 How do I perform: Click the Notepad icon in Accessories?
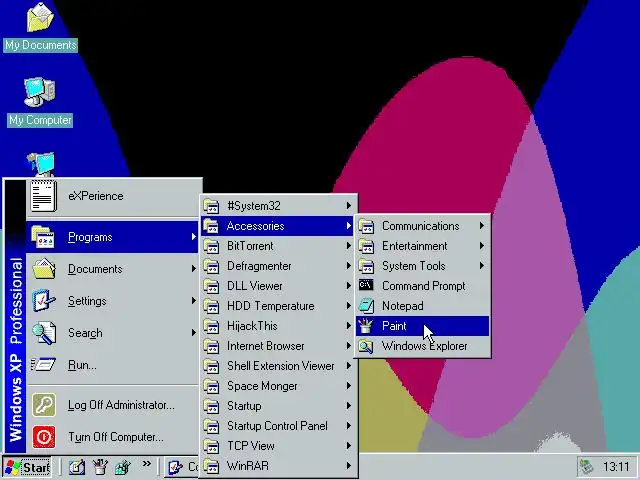(366, 305)
